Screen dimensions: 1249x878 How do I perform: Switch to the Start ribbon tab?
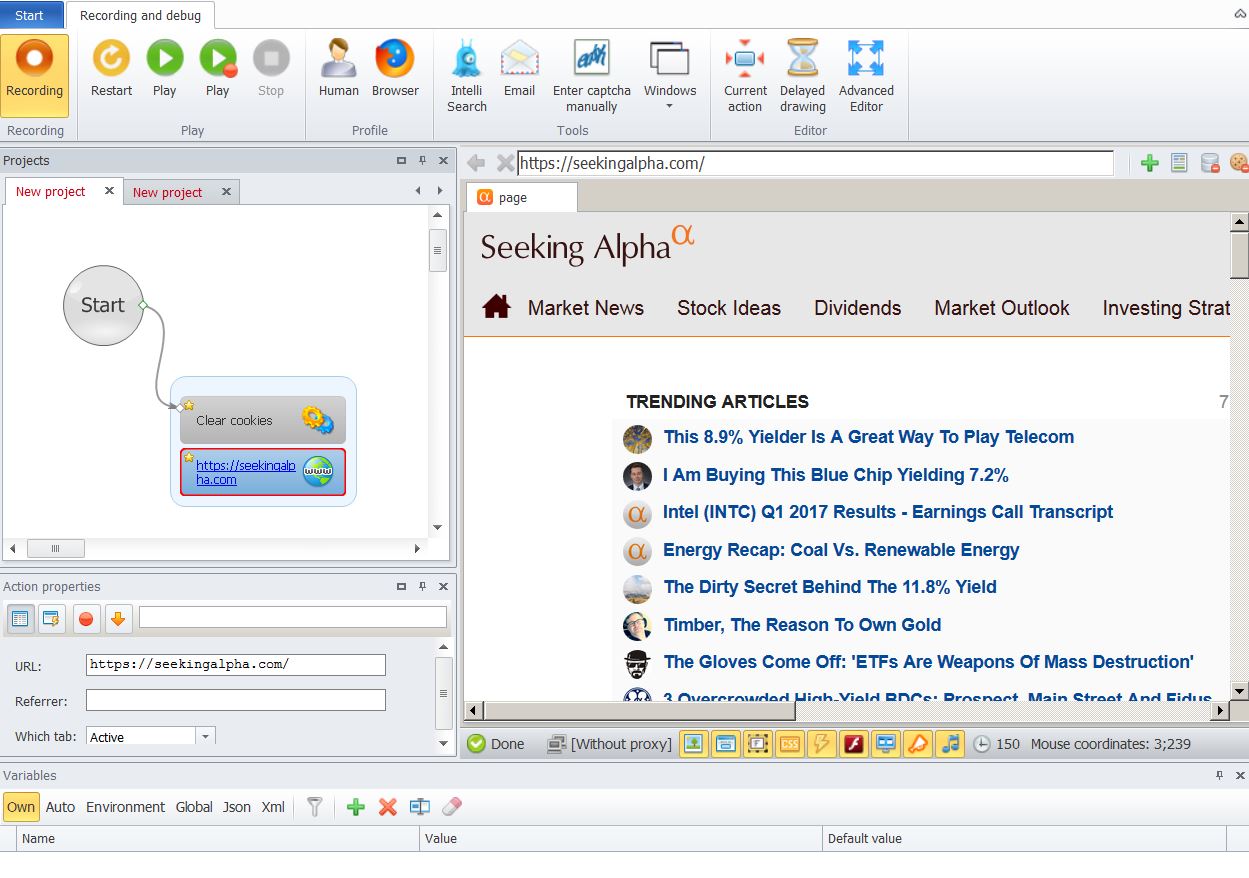[x=30, y=15]
